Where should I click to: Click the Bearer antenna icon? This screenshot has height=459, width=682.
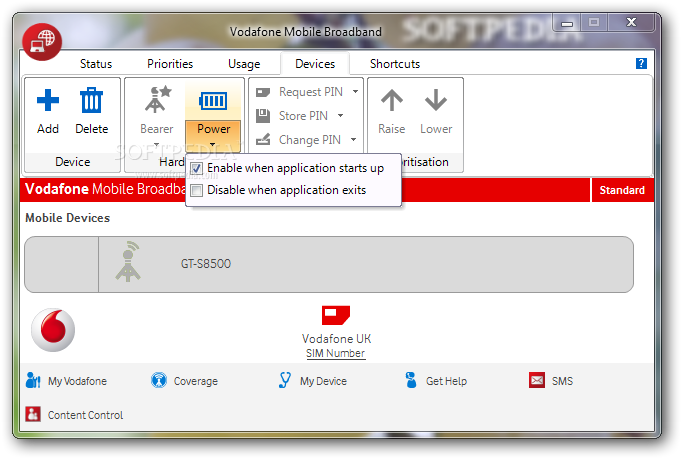point(157,100)
